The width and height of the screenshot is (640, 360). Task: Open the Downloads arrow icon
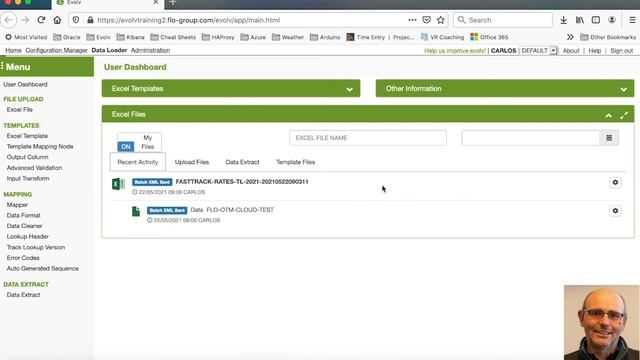564,20
